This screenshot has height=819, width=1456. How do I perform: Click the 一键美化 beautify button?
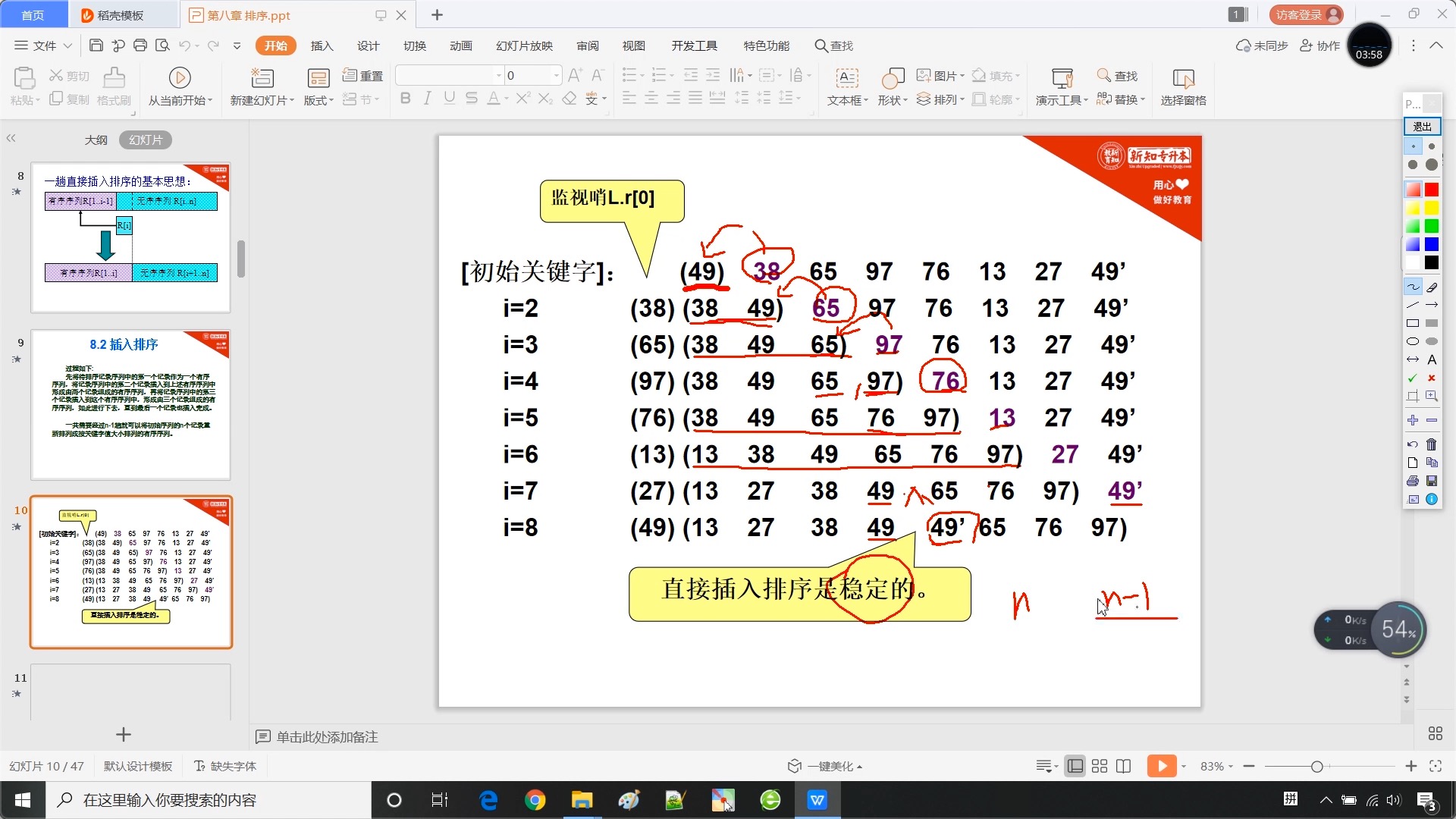825,766
